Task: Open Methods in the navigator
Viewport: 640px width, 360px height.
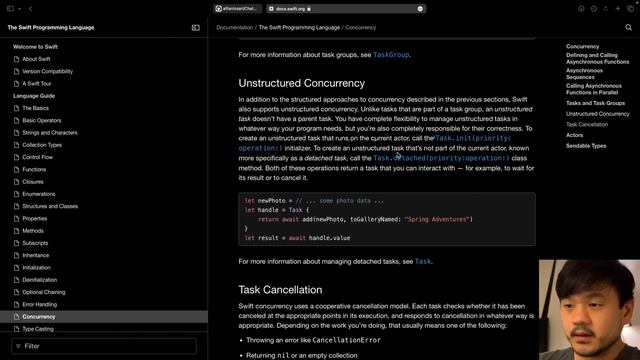Action: click(33, 231)
